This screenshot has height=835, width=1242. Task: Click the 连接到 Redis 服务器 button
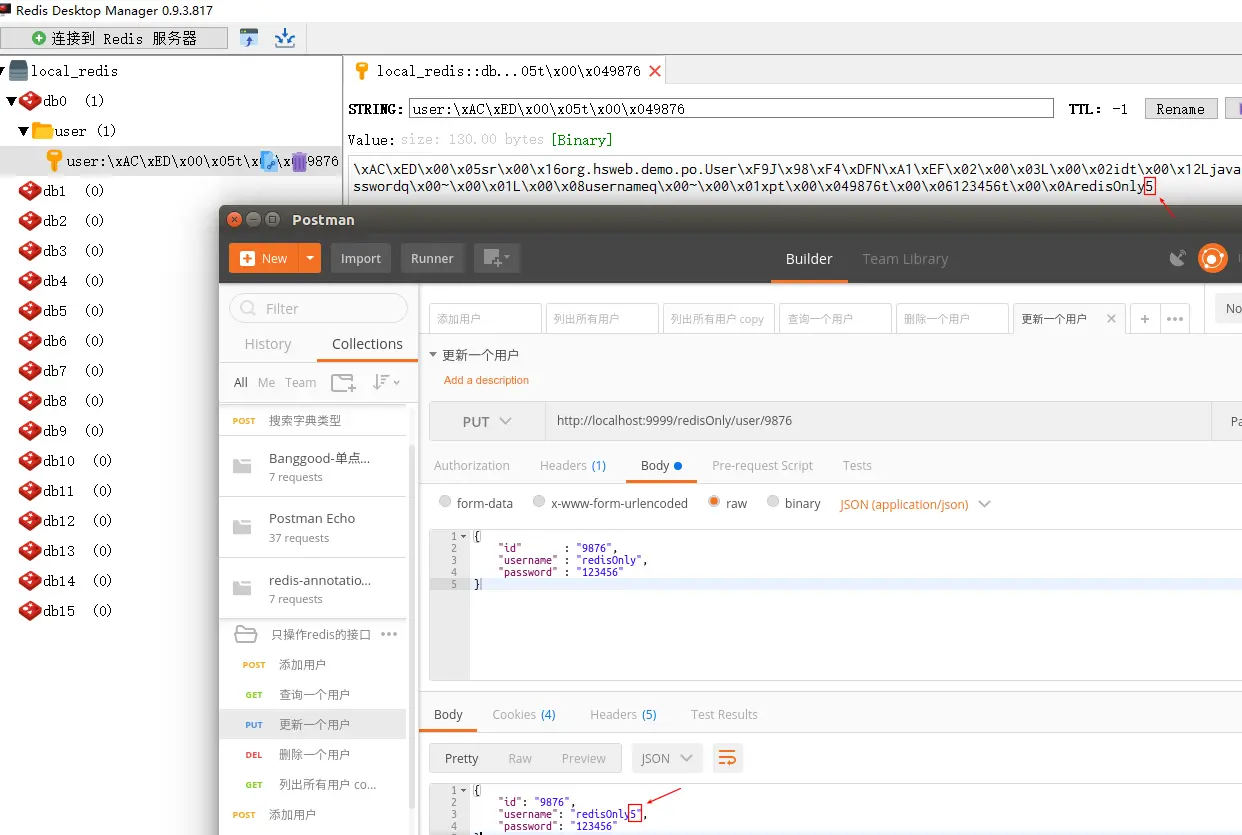click(114, 38)
